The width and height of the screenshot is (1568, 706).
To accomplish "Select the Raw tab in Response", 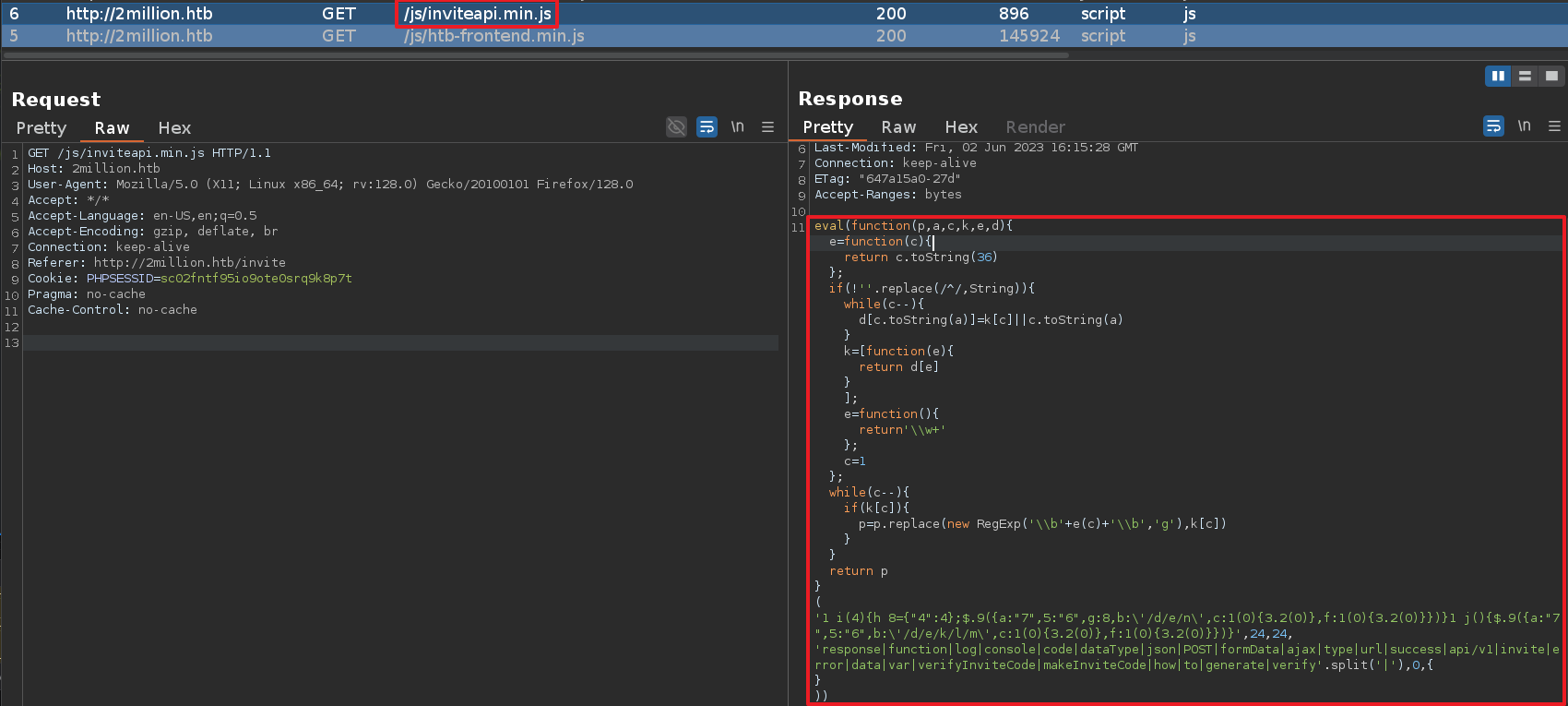I will click(898, 127).
